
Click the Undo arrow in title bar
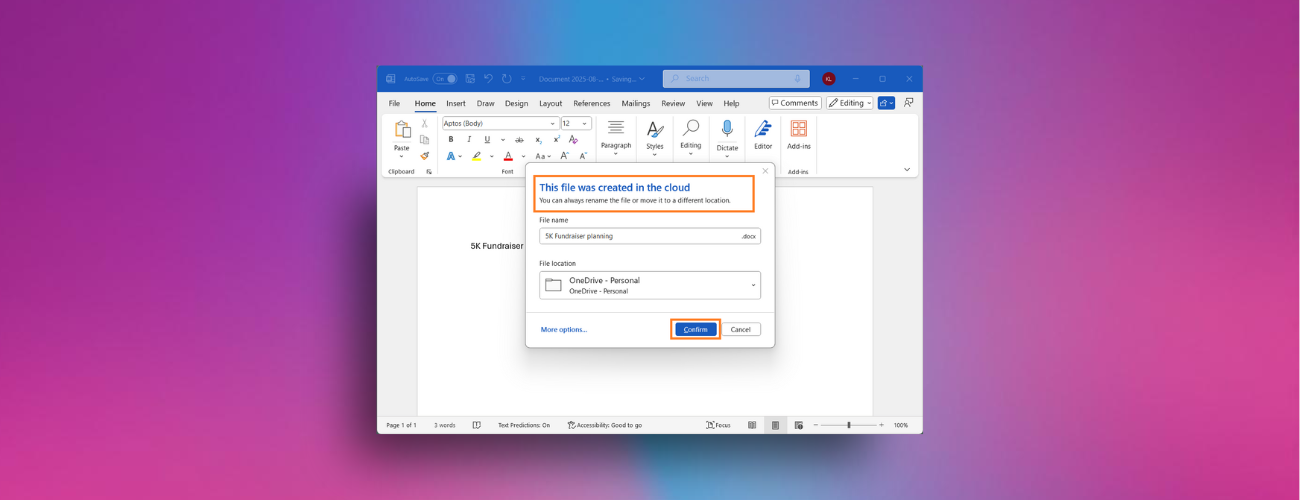coord(488,78)
